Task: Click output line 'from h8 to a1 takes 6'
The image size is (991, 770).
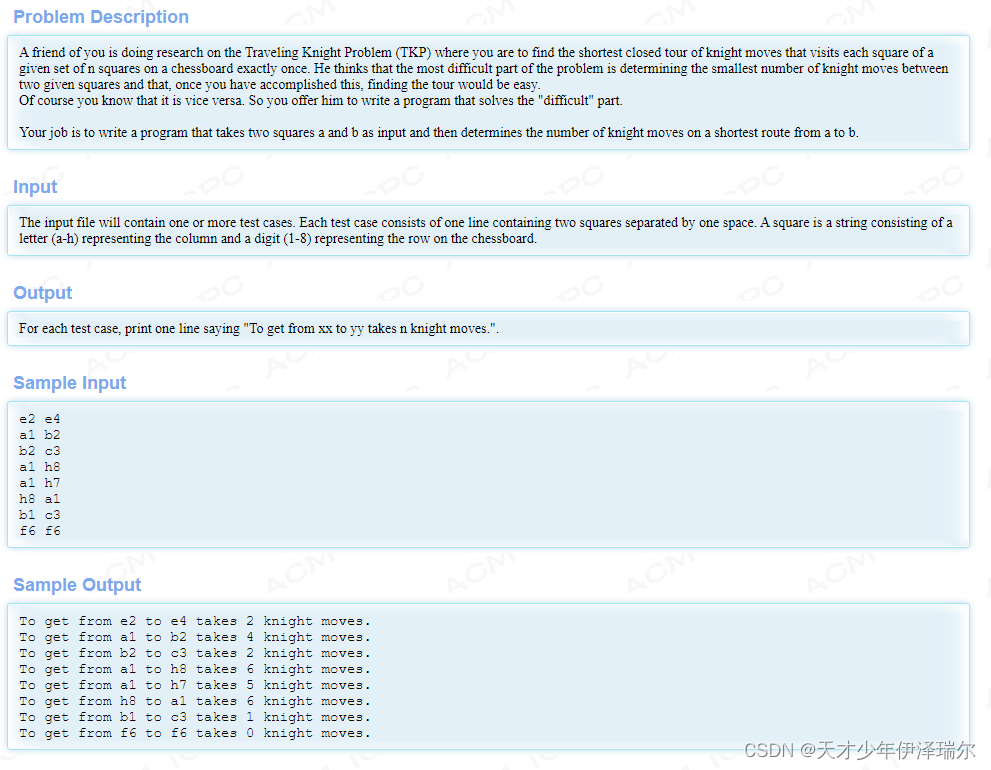Action: (x=195, y=701)
